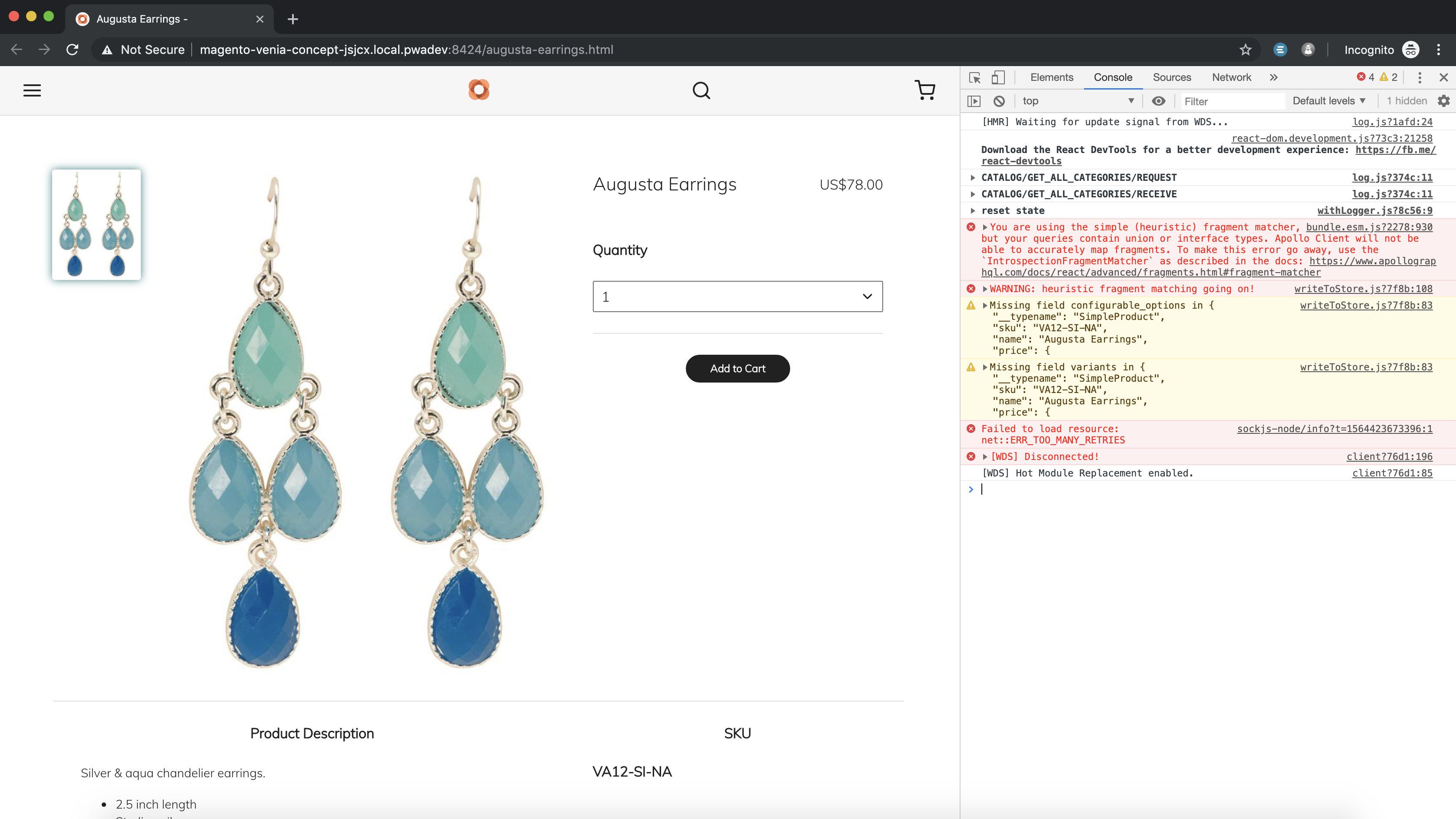Open the console sidebar
The width and height of the screenshot is (1456, 819).
(975, 100)
